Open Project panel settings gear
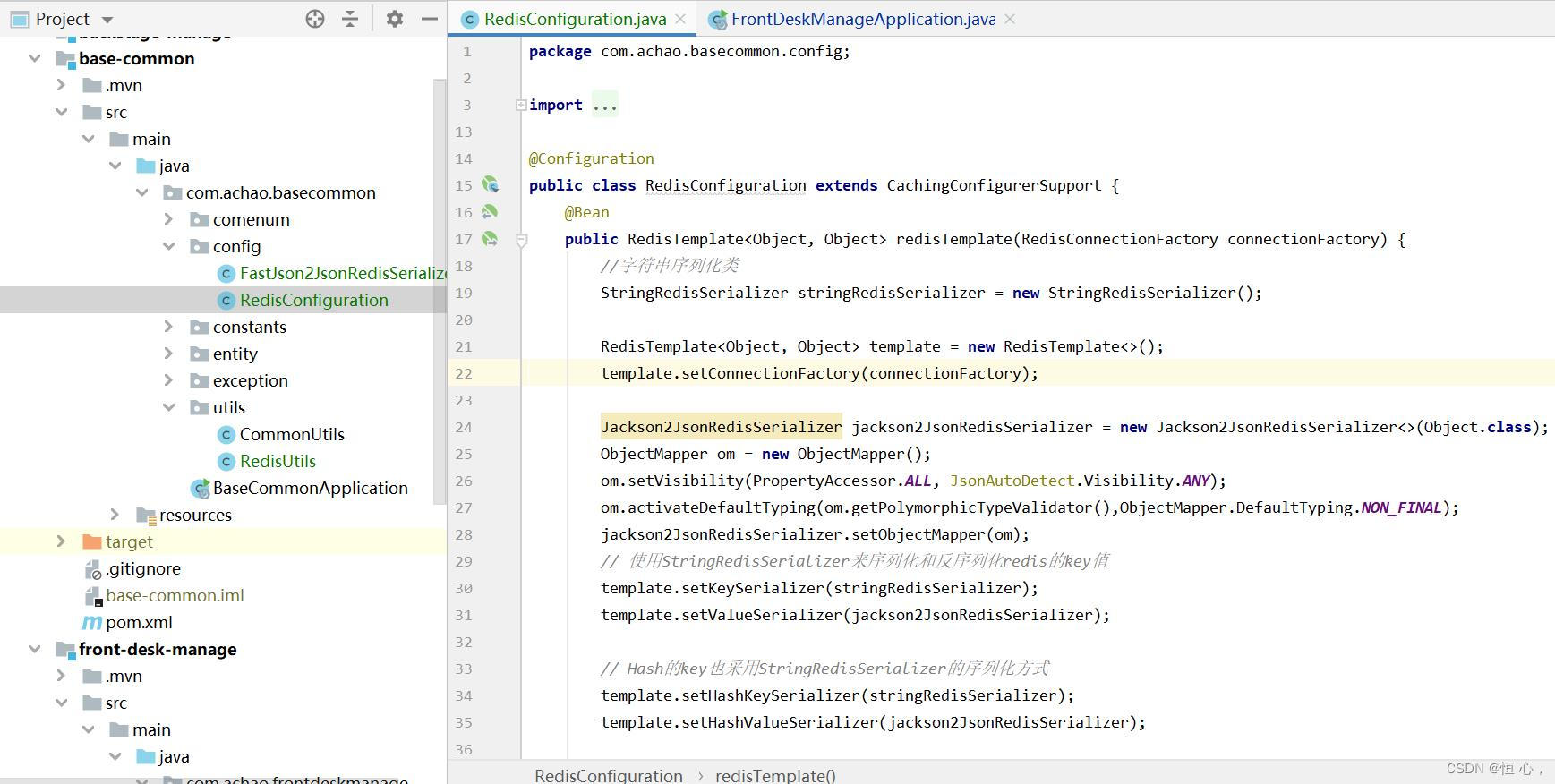The width and height of the screenshot is (1555, 784). click(394, 19)
